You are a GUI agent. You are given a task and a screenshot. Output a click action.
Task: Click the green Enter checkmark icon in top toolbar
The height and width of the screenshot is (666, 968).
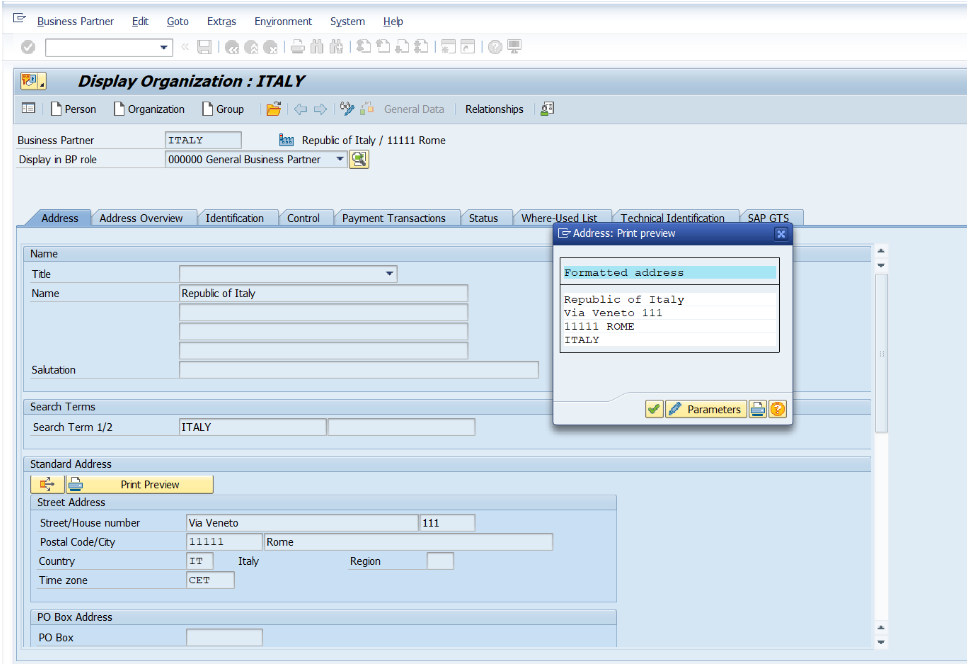tap(28, 47)
